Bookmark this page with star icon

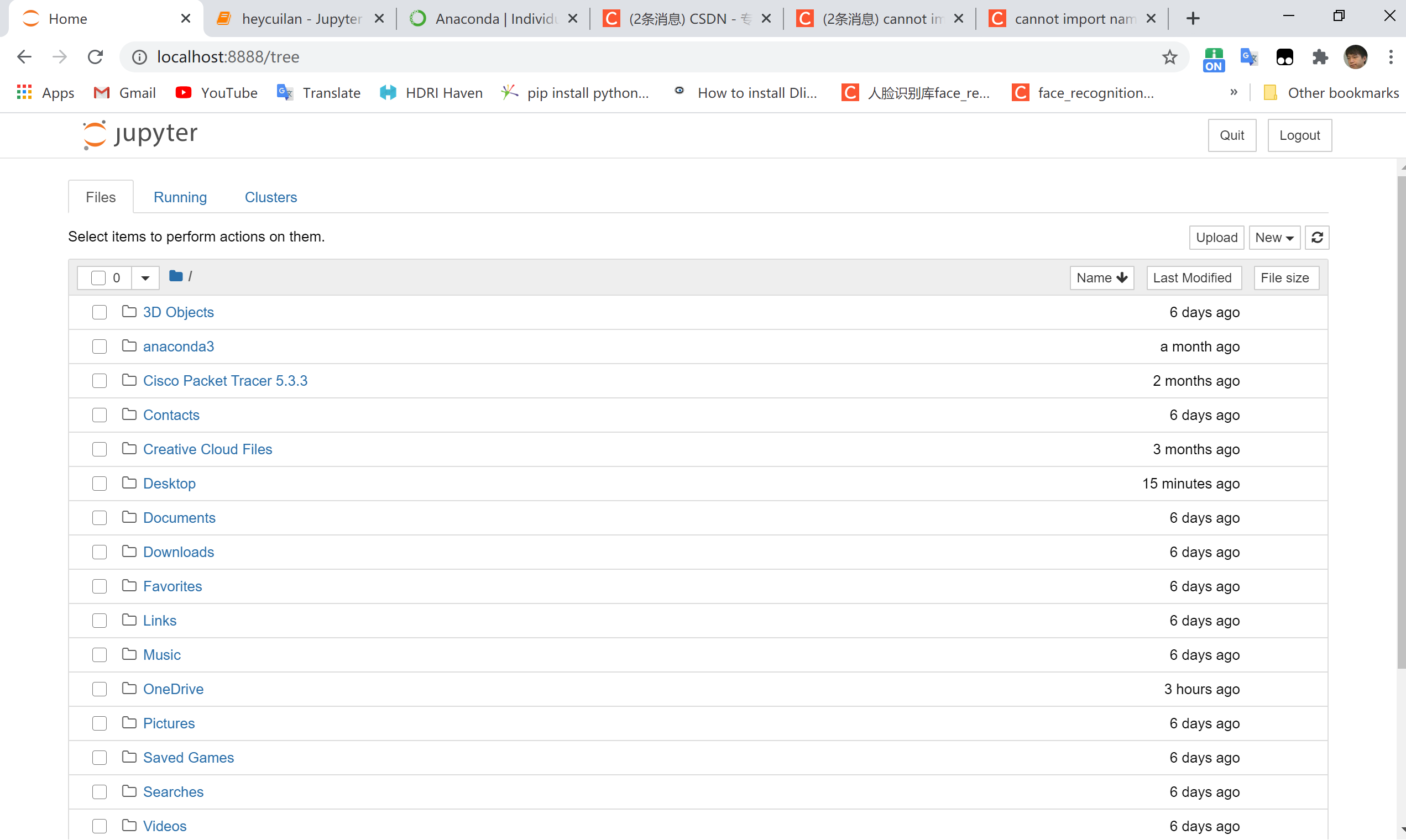1169,57
